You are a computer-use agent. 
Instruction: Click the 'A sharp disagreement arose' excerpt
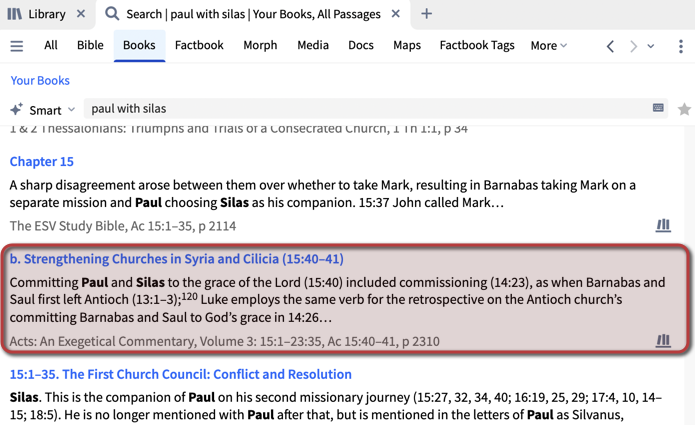pos(323,194)
